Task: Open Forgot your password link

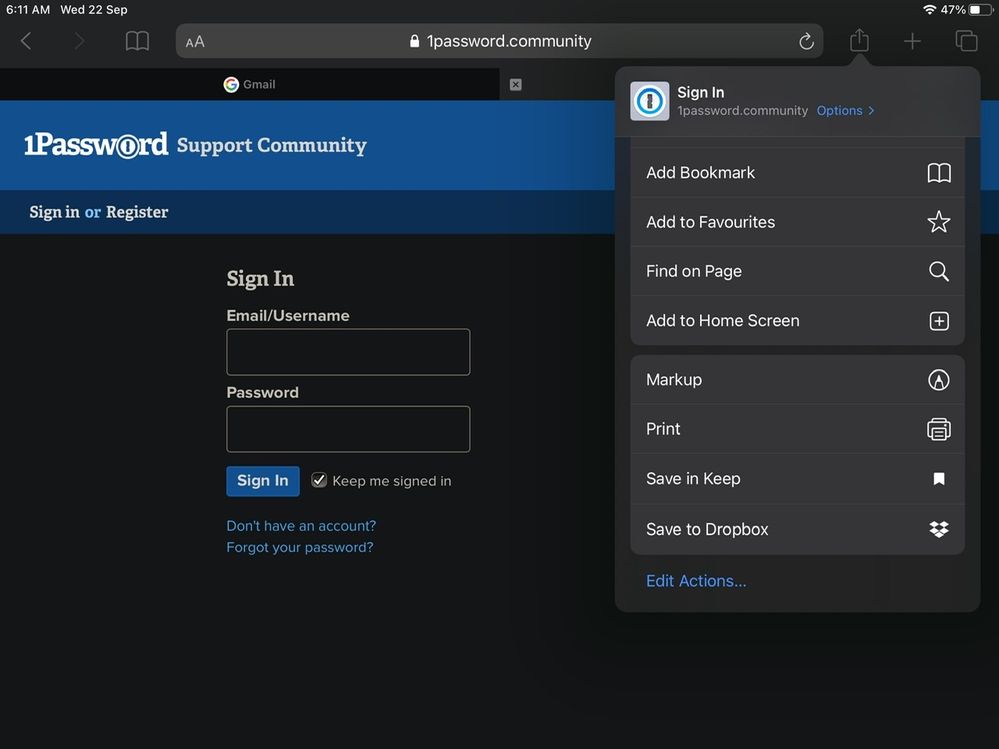Action: [299, 547]
